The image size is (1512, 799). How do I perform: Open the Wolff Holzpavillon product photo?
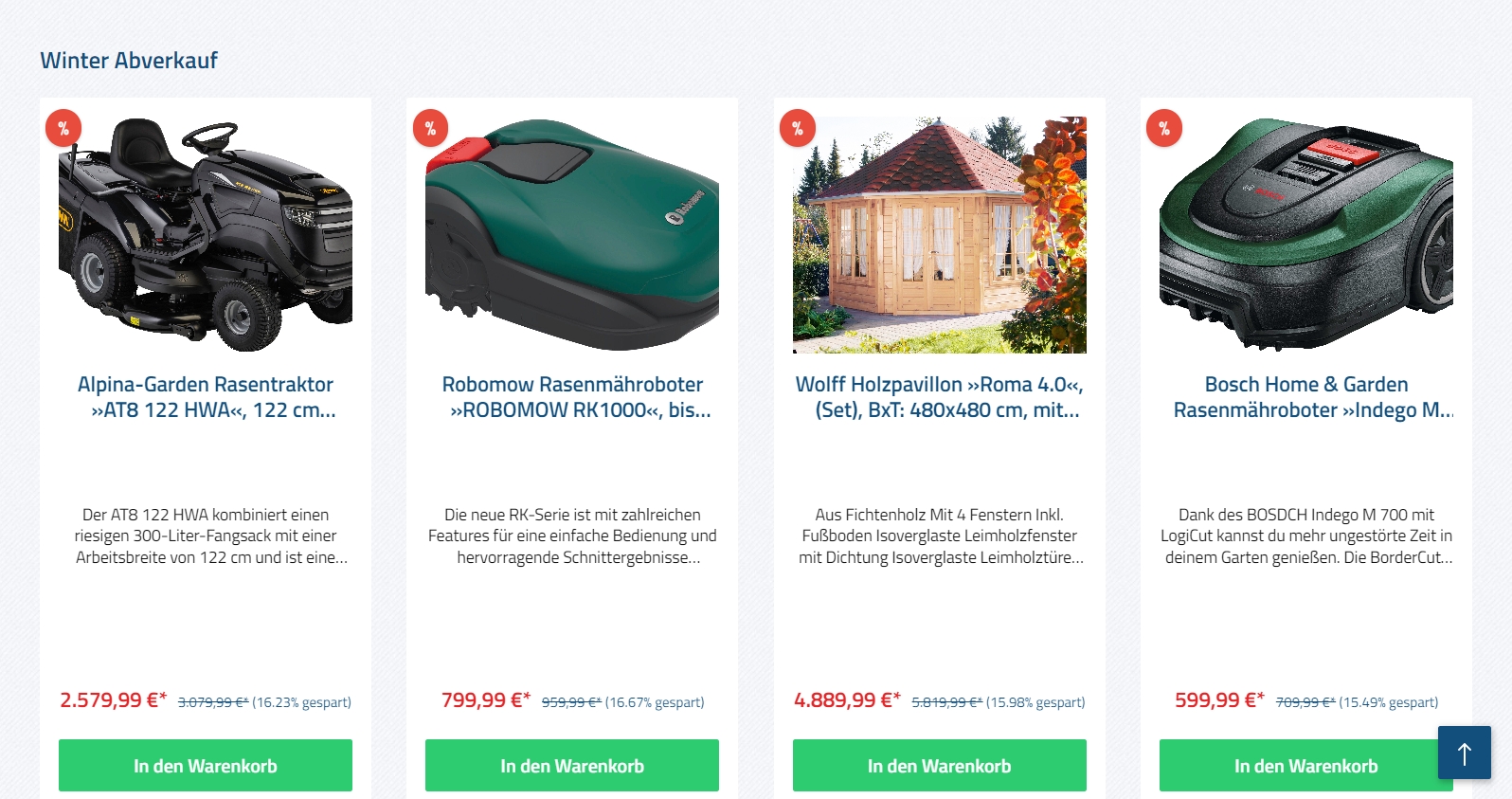click(940, 235)
